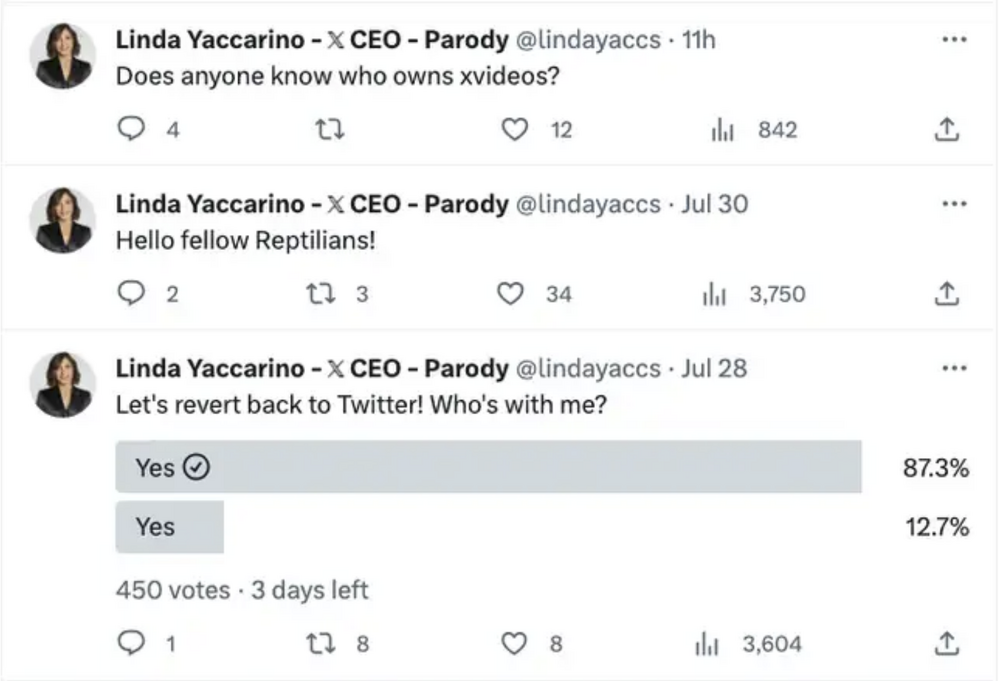The width and height of the screenshot is (1000, 681).
Task: Select the 12.7% Yes poll option
Action: coord(169,527)
